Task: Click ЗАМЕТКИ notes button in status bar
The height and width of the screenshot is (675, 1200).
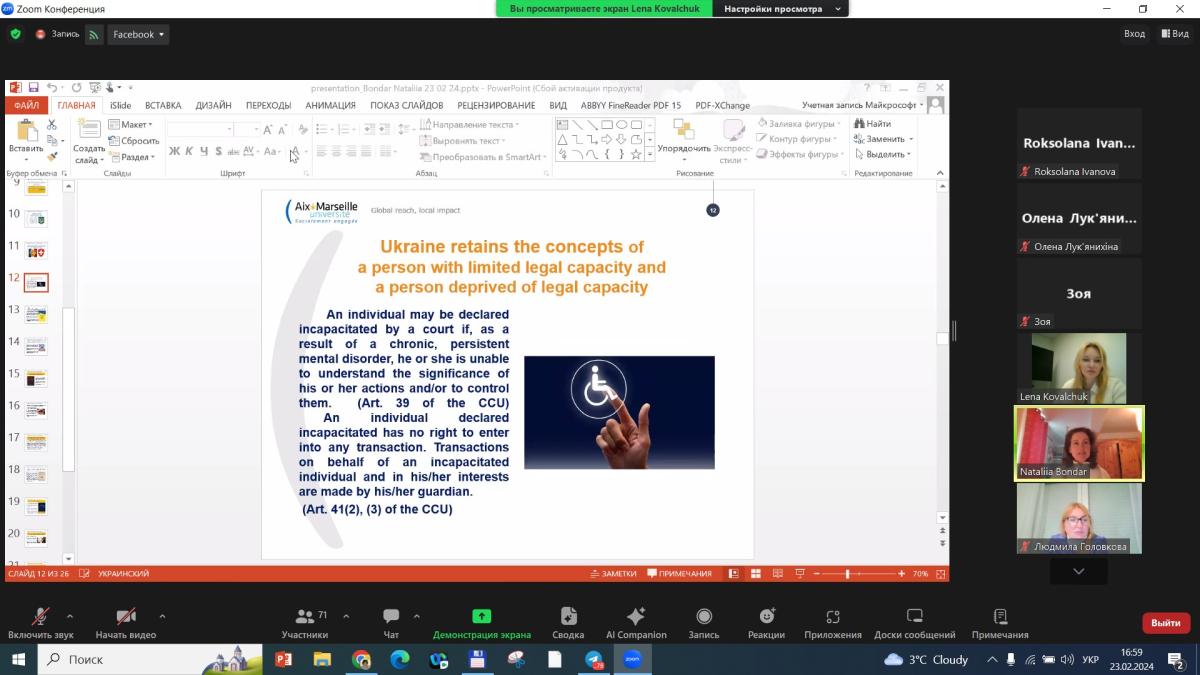Action: coord(614,574)
